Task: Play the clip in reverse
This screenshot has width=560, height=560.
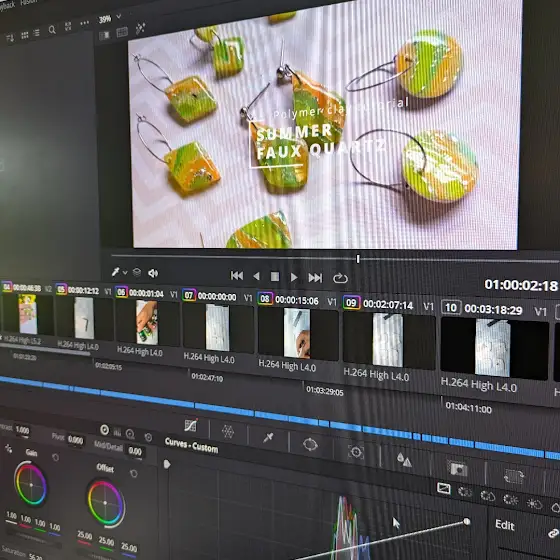Action: tap(256, 276)
